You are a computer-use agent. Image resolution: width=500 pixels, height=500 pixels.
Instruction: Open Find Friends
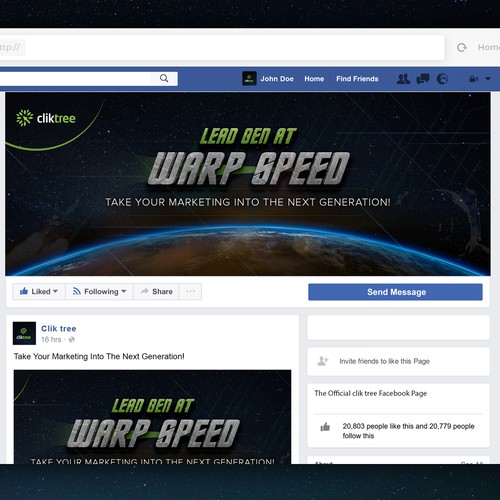click(x=357, y=79)
